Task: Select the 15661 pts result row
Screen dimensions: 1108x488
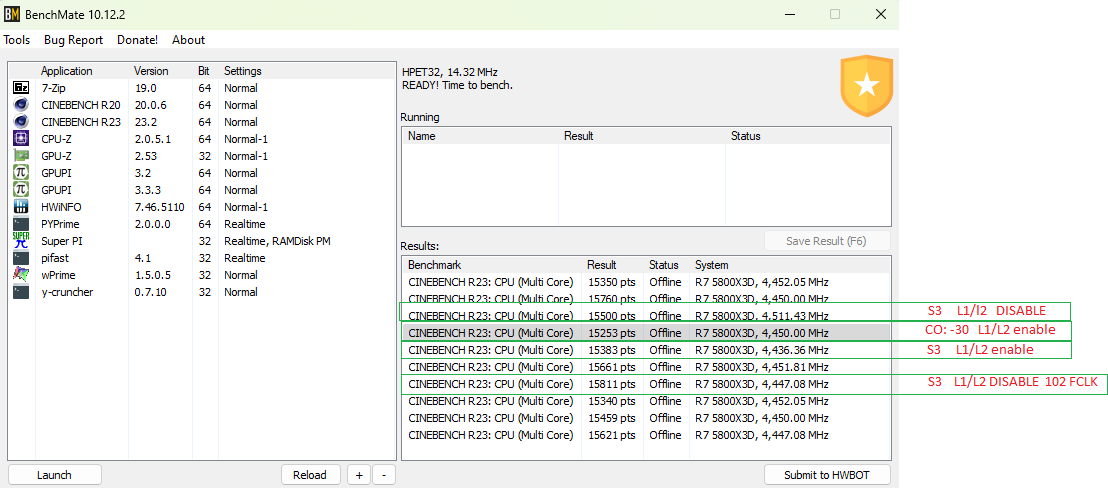Action: click(x=646, y=367)
